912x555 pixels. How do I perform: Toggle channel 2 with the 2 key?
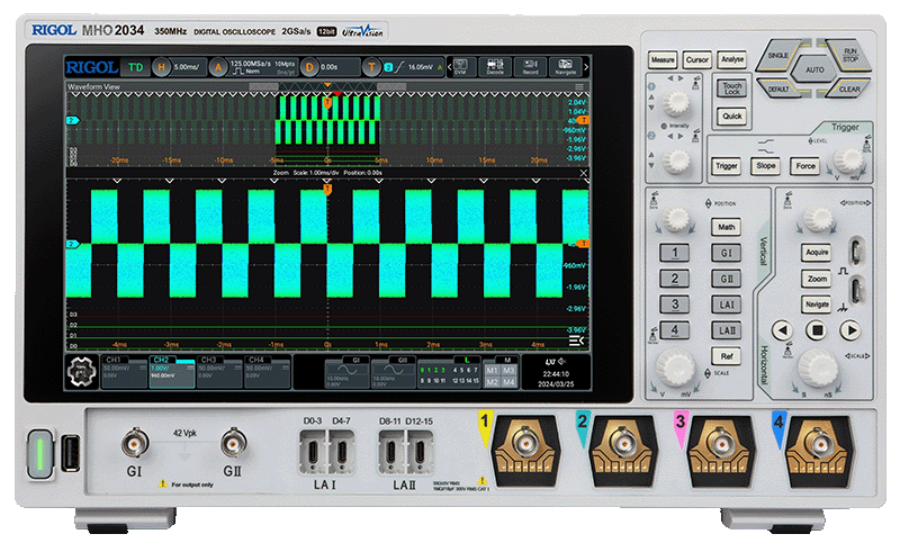(x=675, y=279)
